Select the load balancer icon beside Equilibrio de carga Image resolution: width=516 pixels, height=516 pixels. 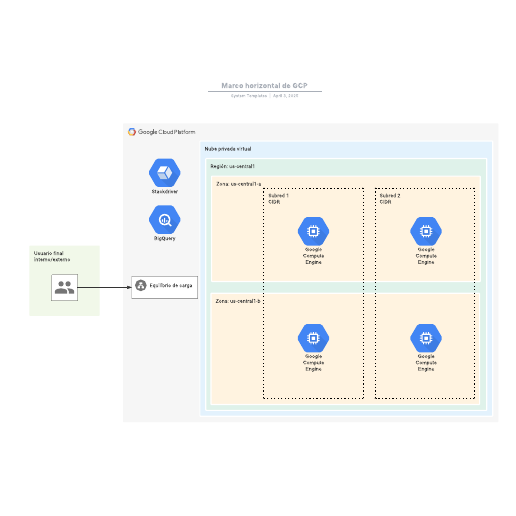pyautogui.click(x=141, y=285)
